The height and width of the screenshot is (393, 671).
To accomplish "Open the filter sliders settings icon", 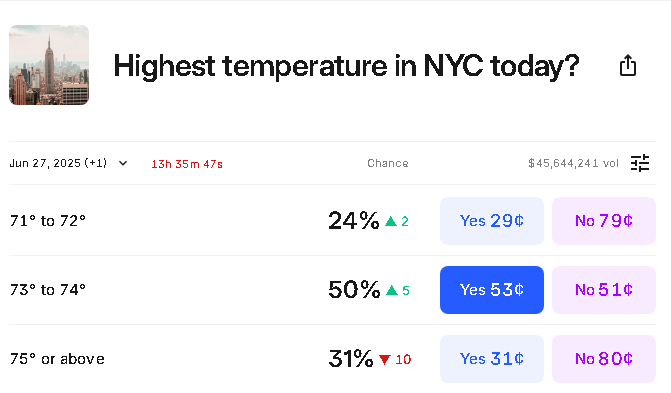I will pyautogui.click(x=640, y=163).
